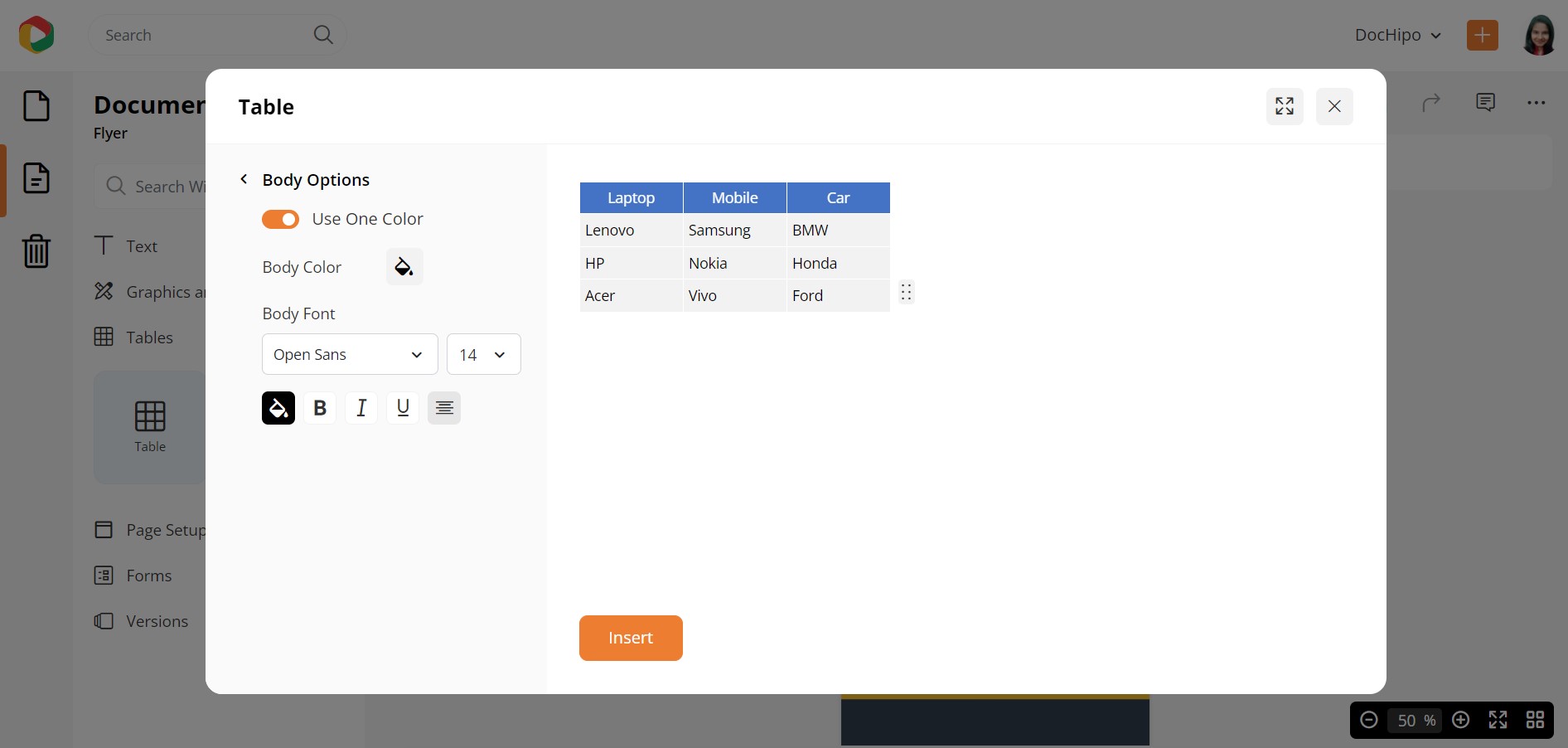Select the Mobile header cell
This screenshot has width=1568, height=748.
click(735, 198)
